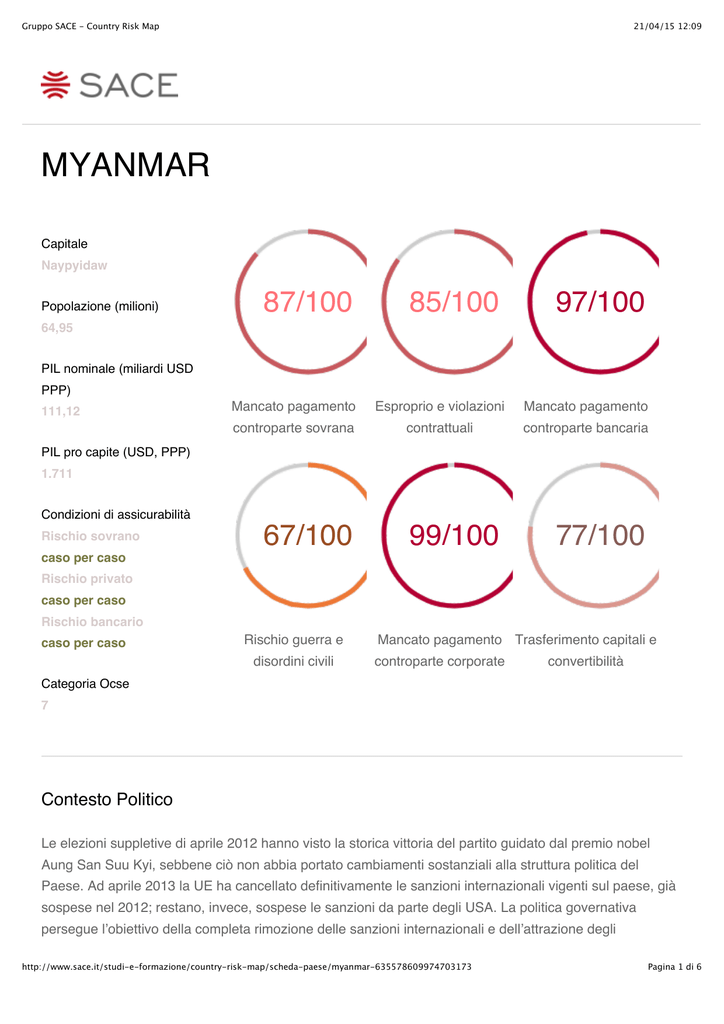Click the Contesto Politico section heading

click(x=107, y=799)
